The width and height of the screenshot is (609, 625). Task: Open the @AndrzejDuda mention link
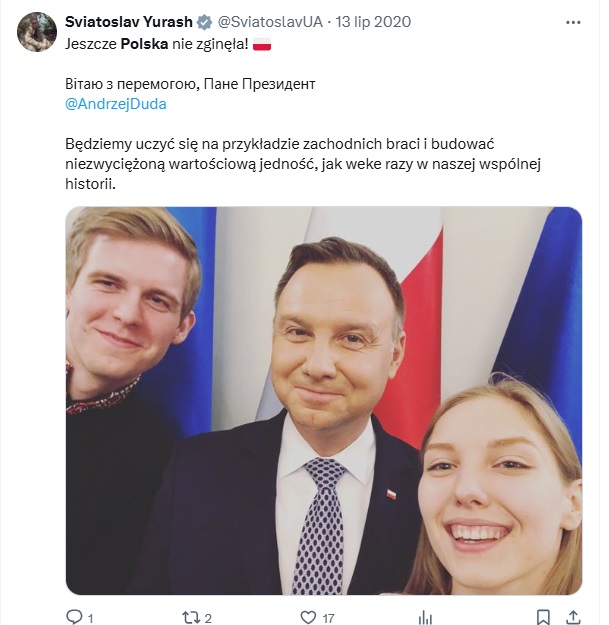click(x=116, y=104)
